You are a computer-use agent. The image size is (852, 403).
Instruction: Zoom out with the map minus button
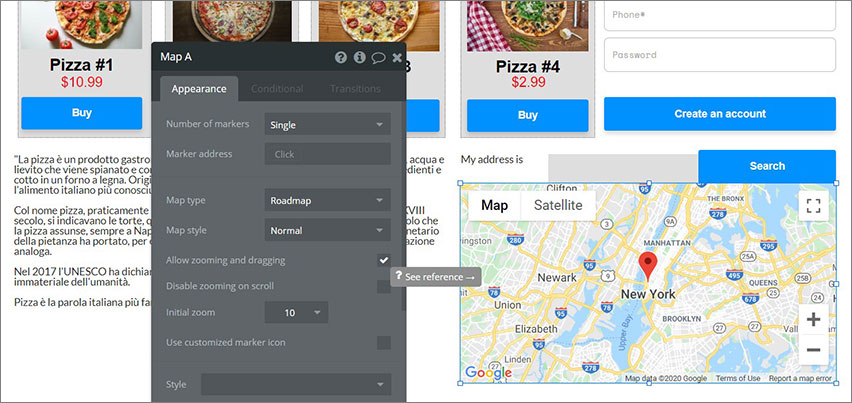813,350
